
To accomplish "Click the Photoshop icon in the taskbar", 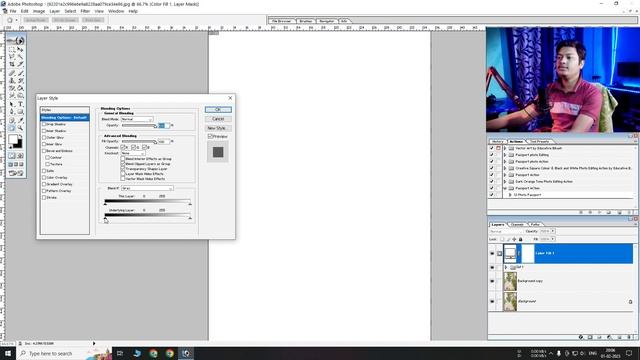I will tap(186, 353).
